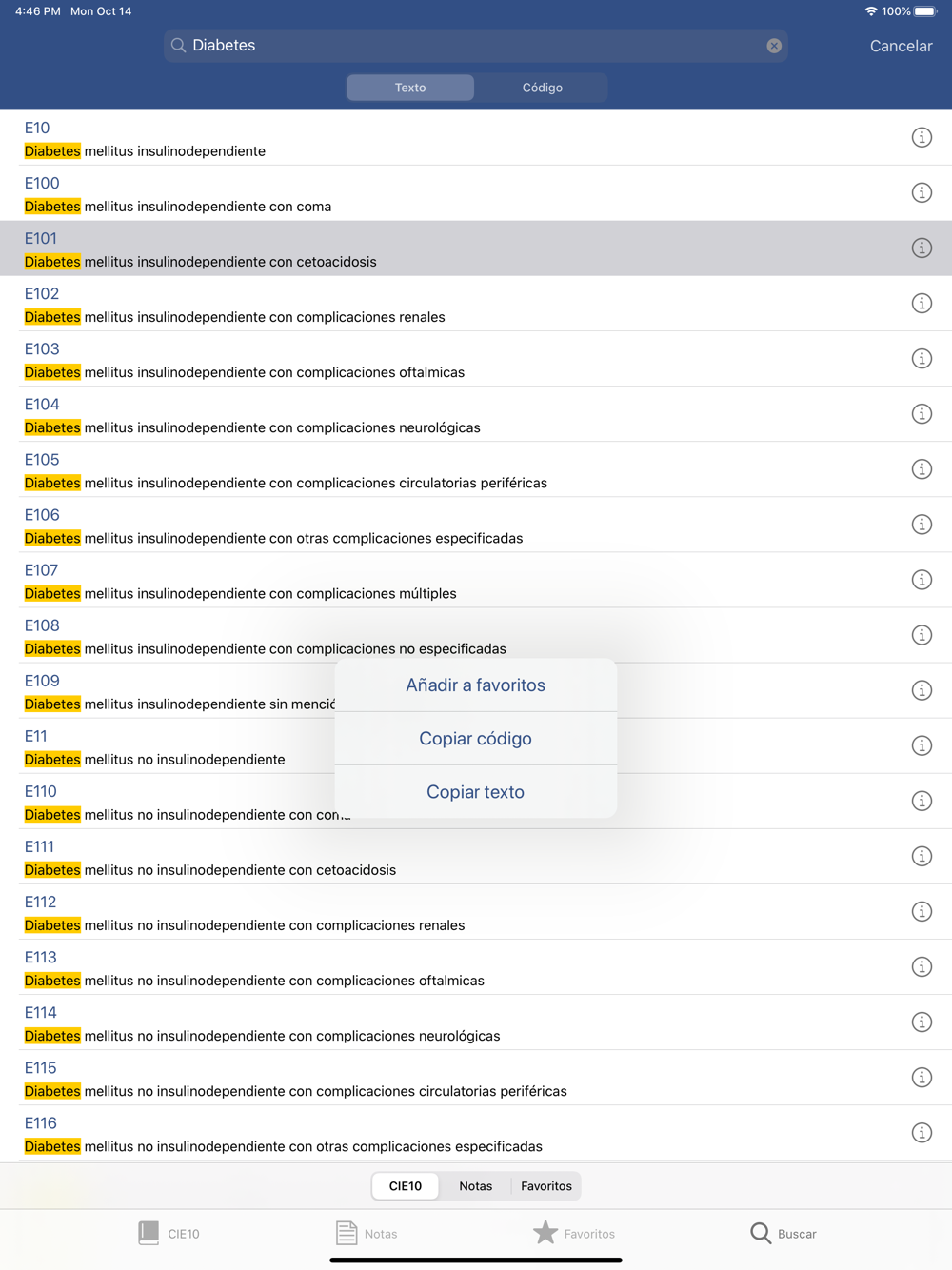Select row E116 no insulinodependiente otras complicaciones
952x1270 pixels.
point(476,1132)
